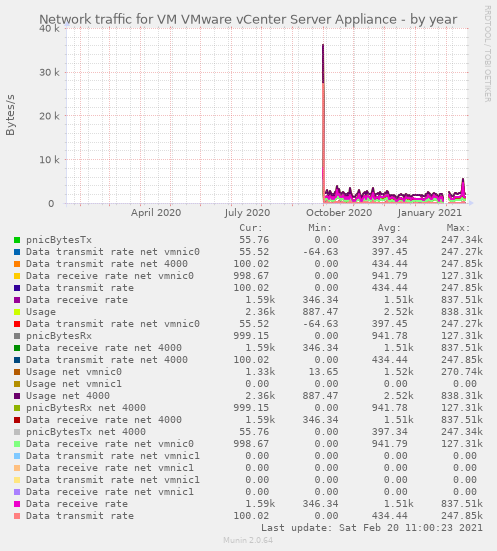Click the orange swatch for Data transmit rate net 4000
The width and height of the screenshot is (497, 551).
17,264
